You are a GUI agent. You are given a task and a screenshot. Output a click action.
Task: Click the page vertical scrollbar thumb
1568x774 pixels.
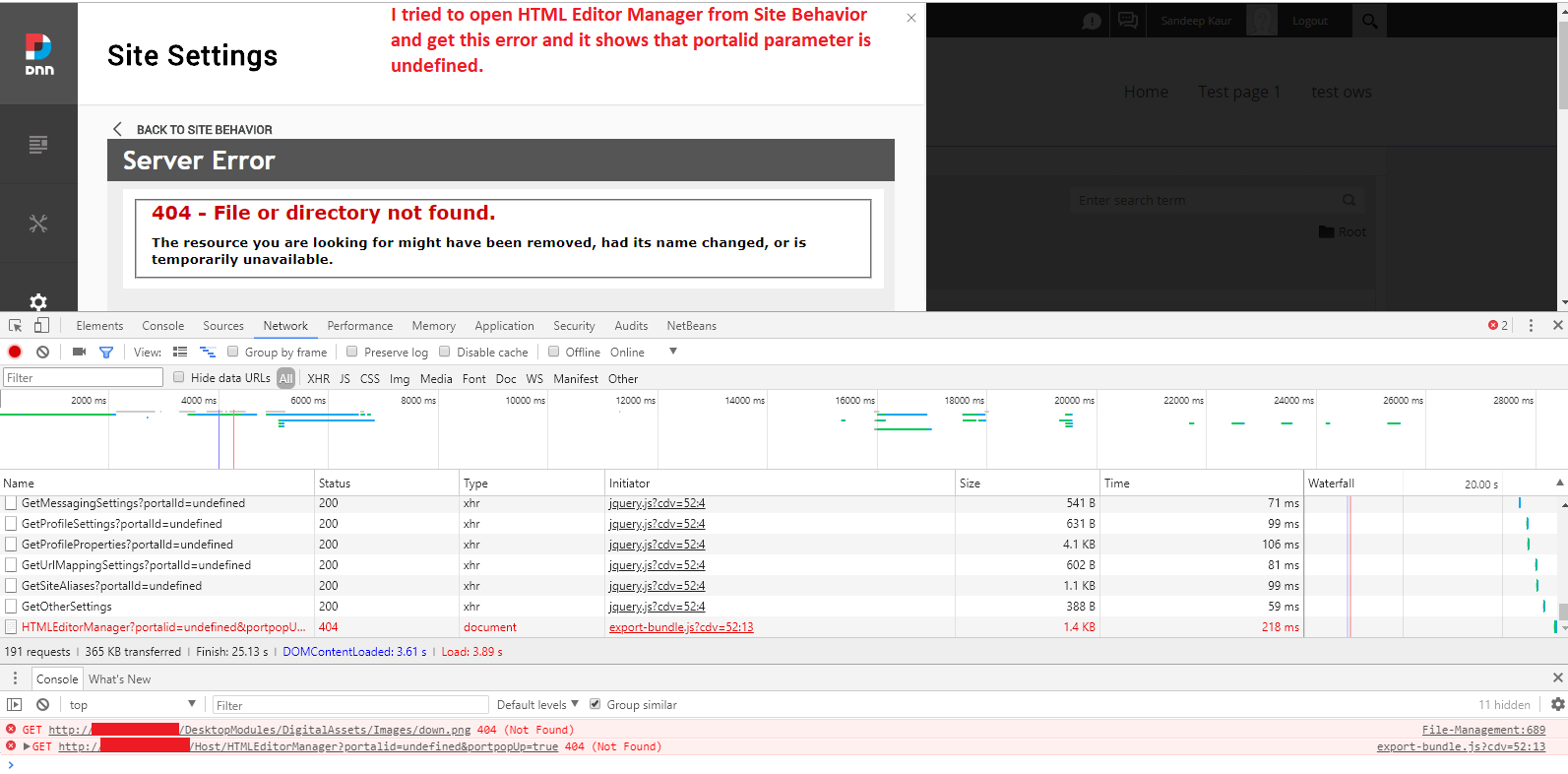coord(1563,64)
